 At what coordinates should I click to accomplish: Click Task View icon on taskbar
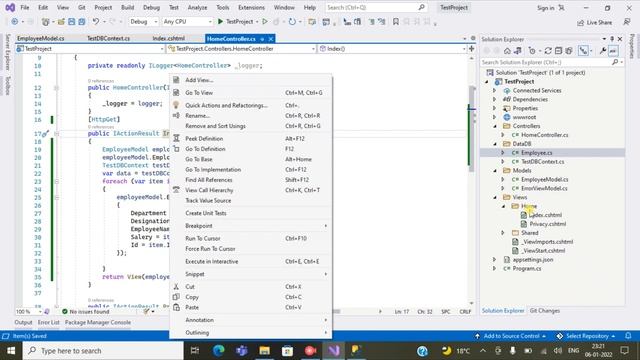pyautogui.click(x=195, y=351)
